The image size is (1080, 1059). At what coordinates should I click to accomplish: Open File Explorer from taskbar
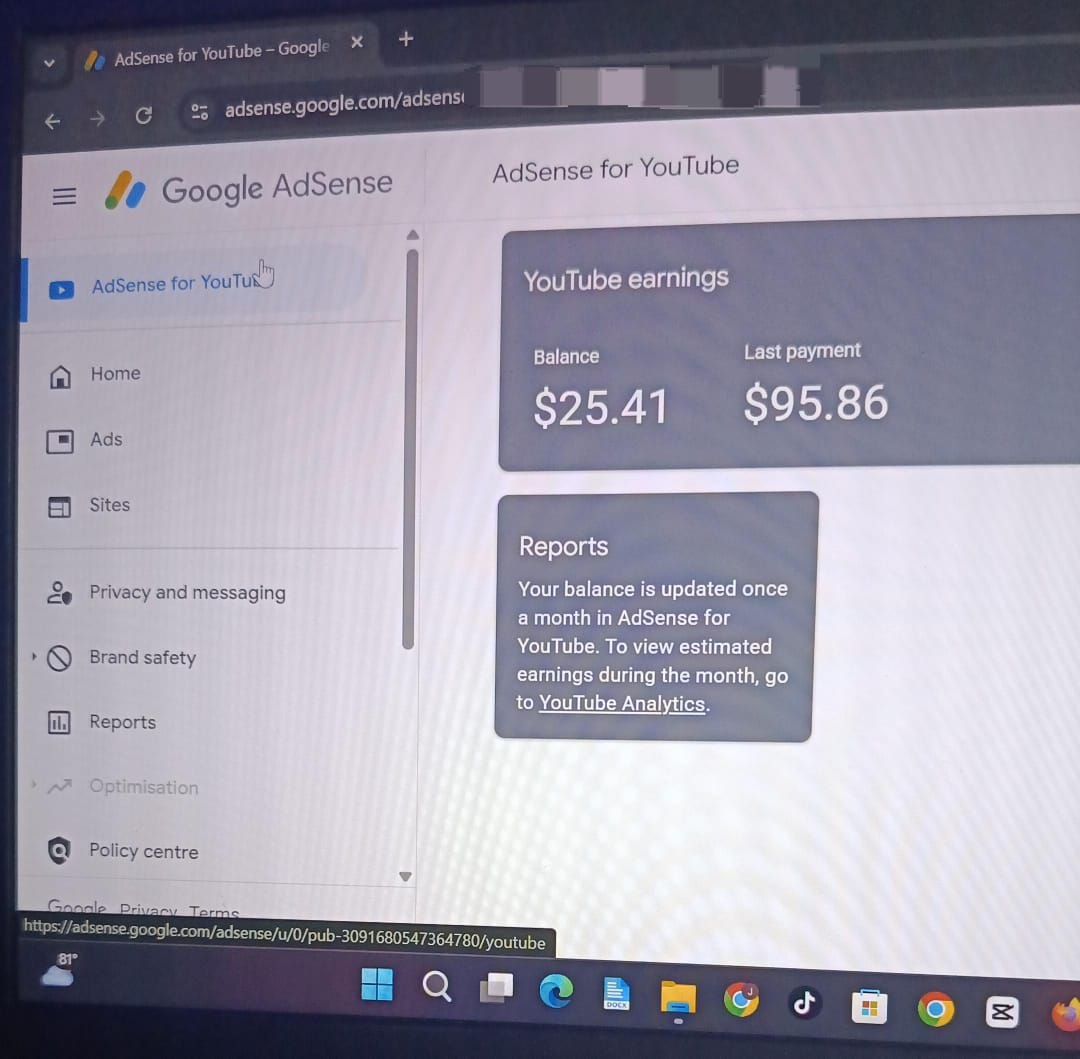point(678,998)
